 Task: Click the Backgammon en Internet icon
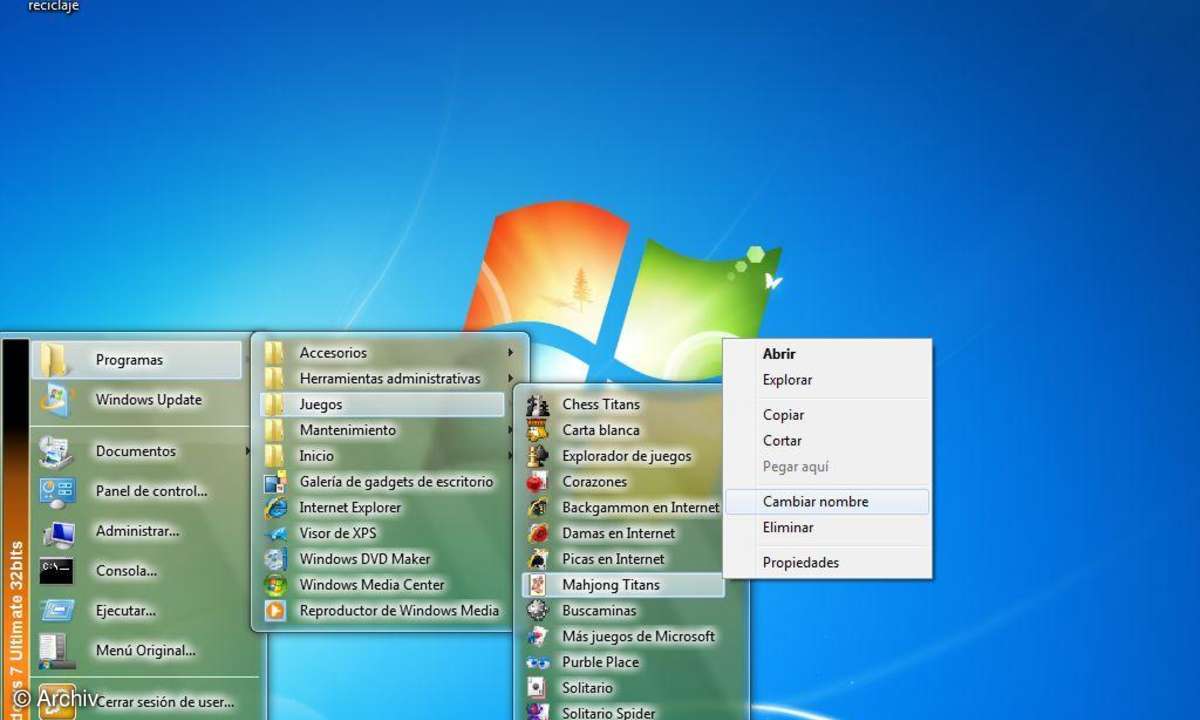(x=538, y=508)
